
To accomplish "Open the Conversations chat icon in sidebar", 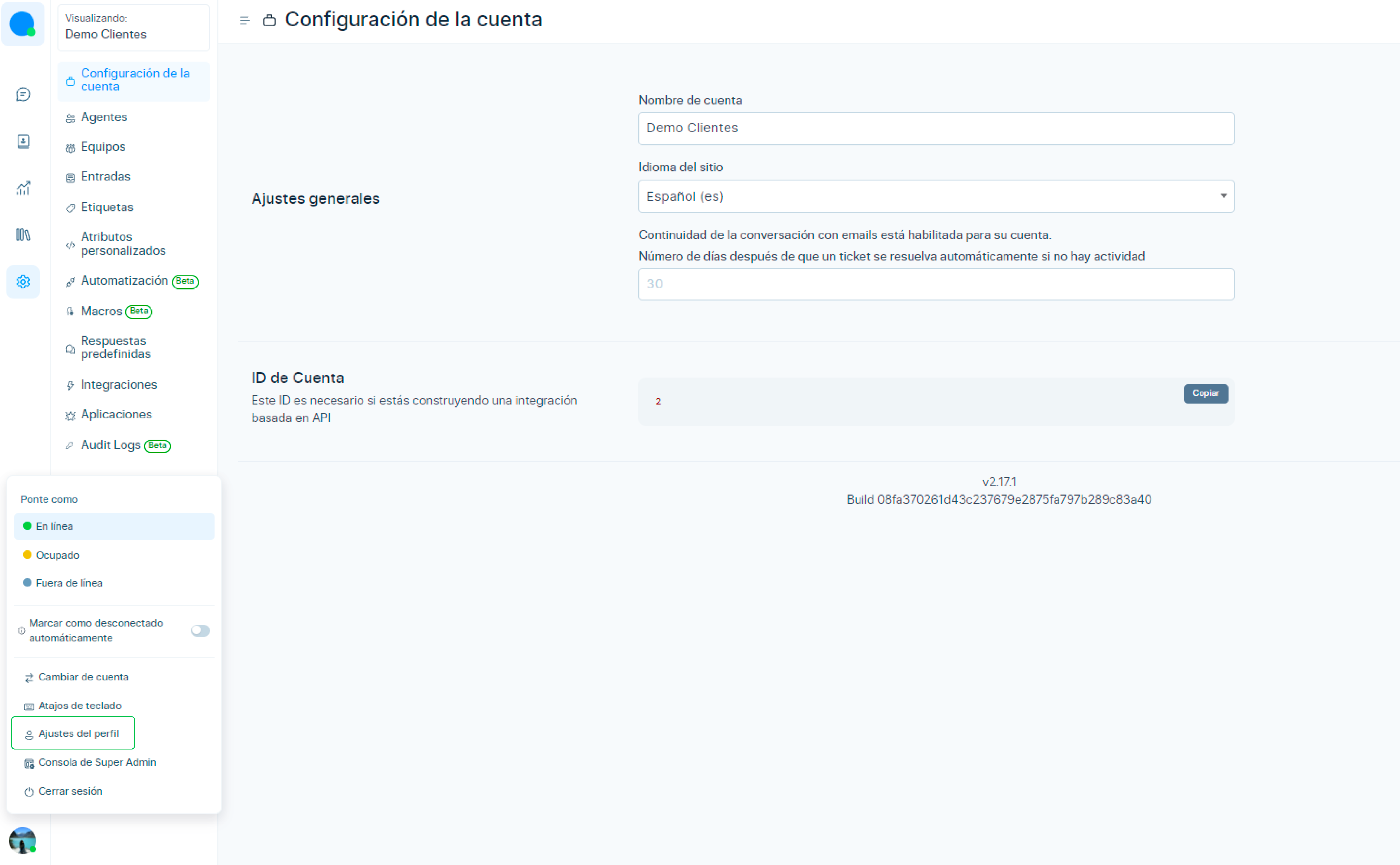I will [x=23, y=95].
